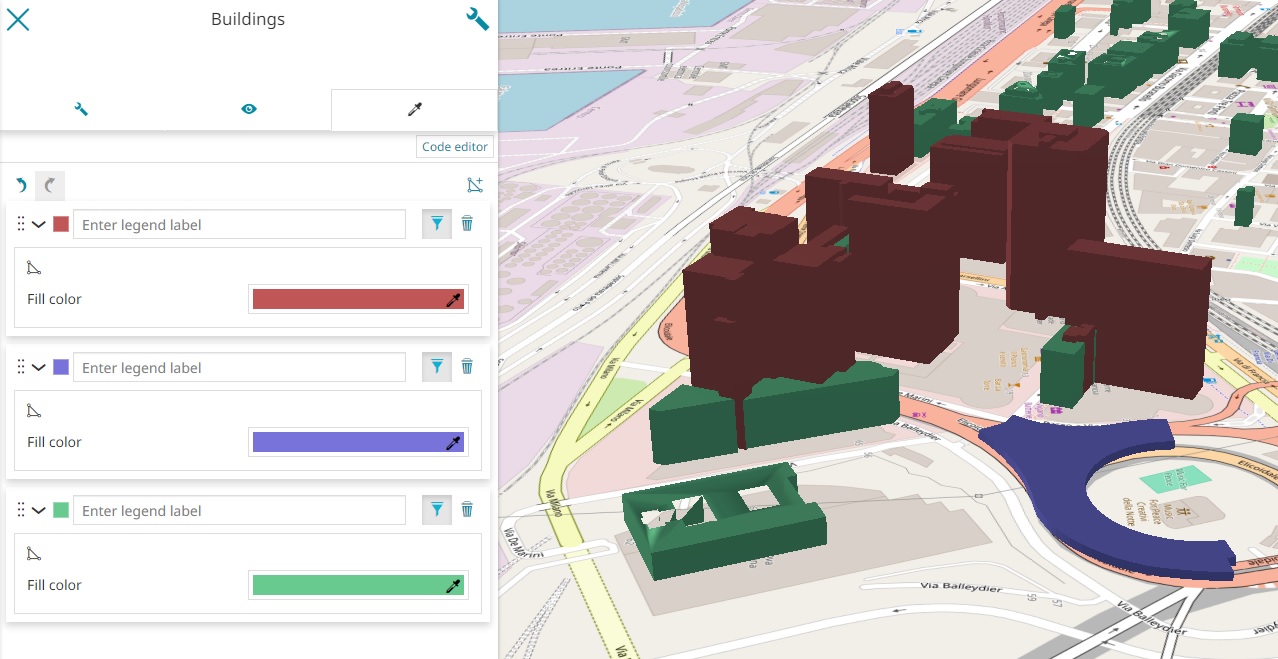The height and width of the screenshot is (659, 1278).
Task: Delete the purple style rule
Action: pyautogui.click(x=467, y=367)
